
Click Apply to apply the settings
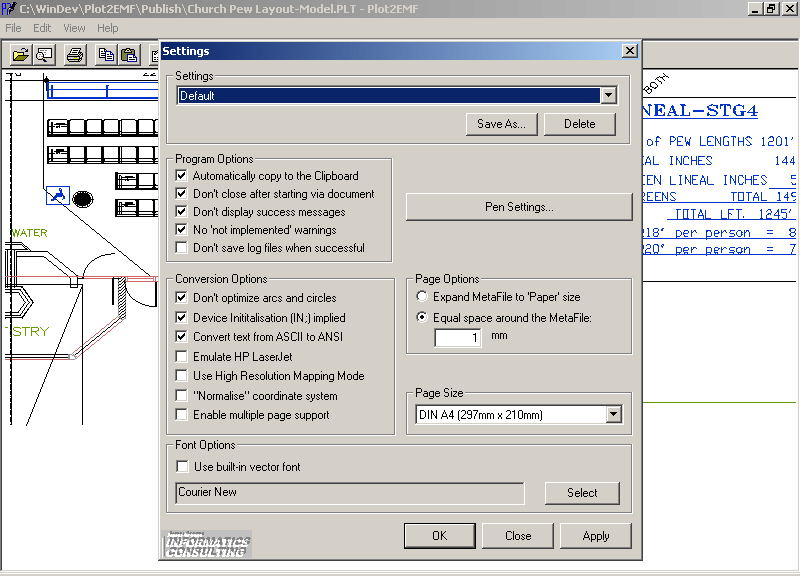point(596,536)
